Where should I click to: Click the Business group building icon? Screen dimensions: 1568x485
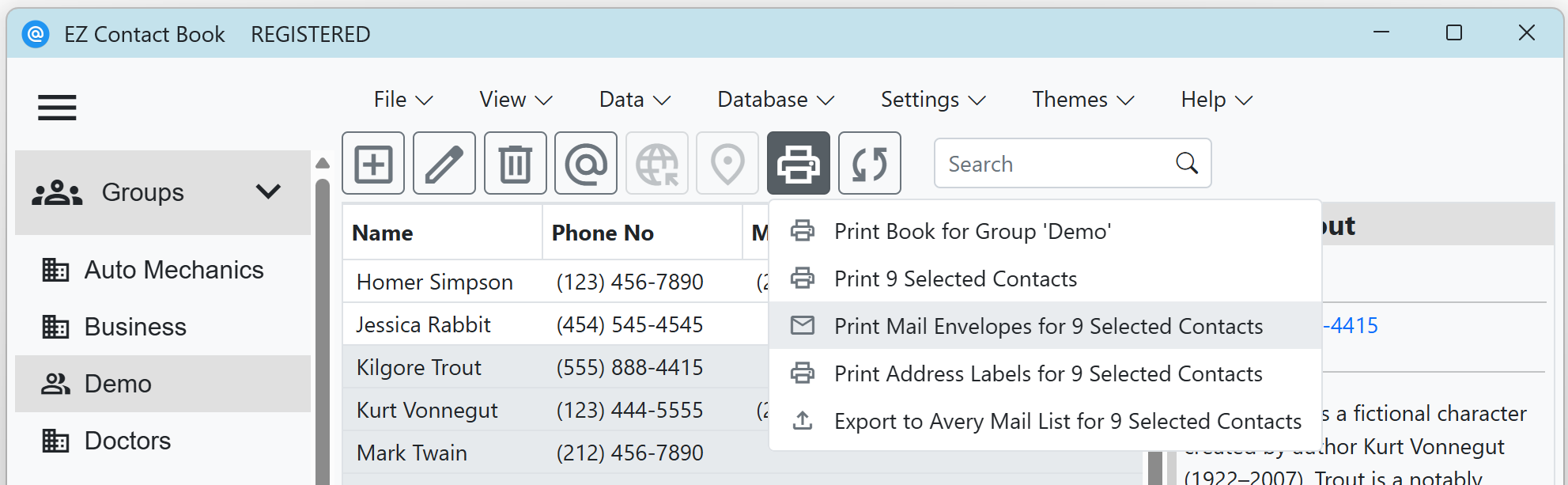pos(55,327)
